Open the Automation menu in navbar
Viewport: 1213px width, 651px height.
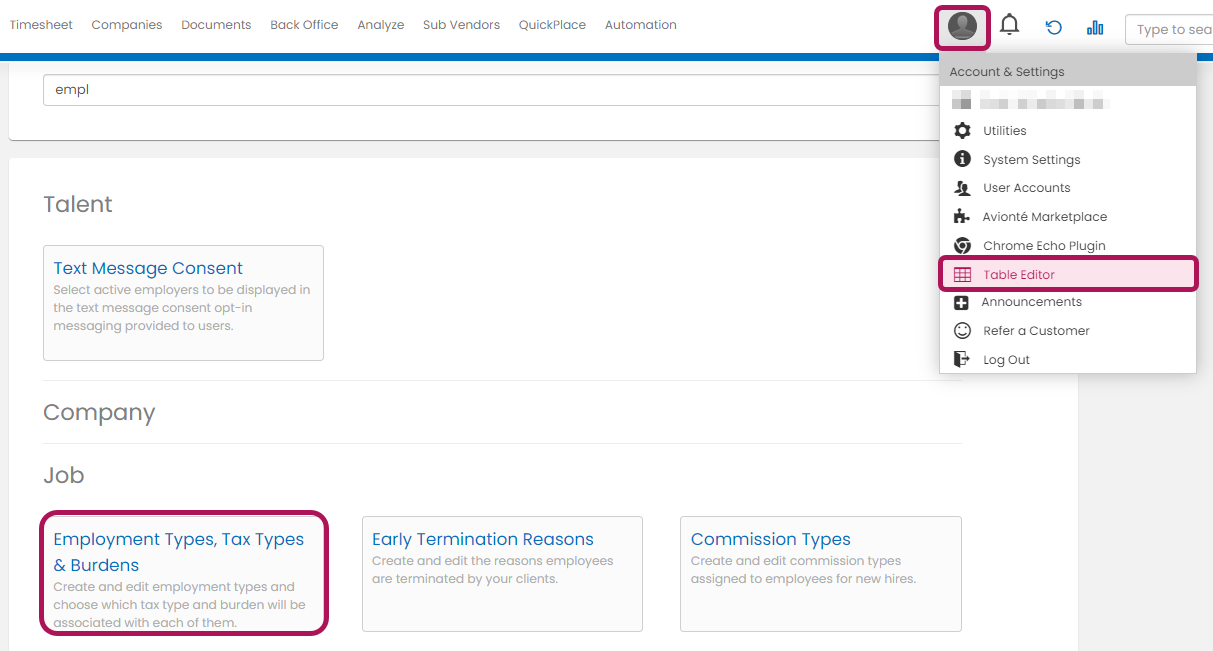(x=640, y=25)
